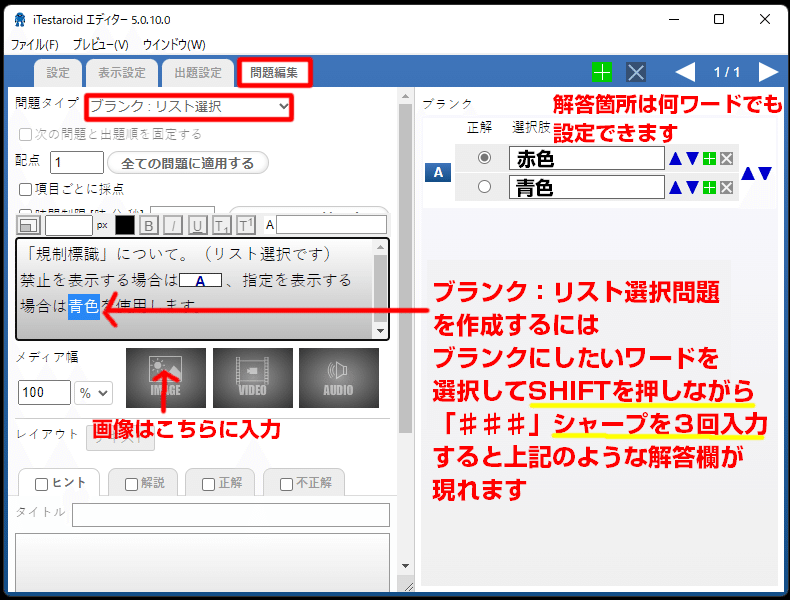Click the layout panel icon left of px field
This screenshot has height=600, width=790.
click(x=29, y=225)
